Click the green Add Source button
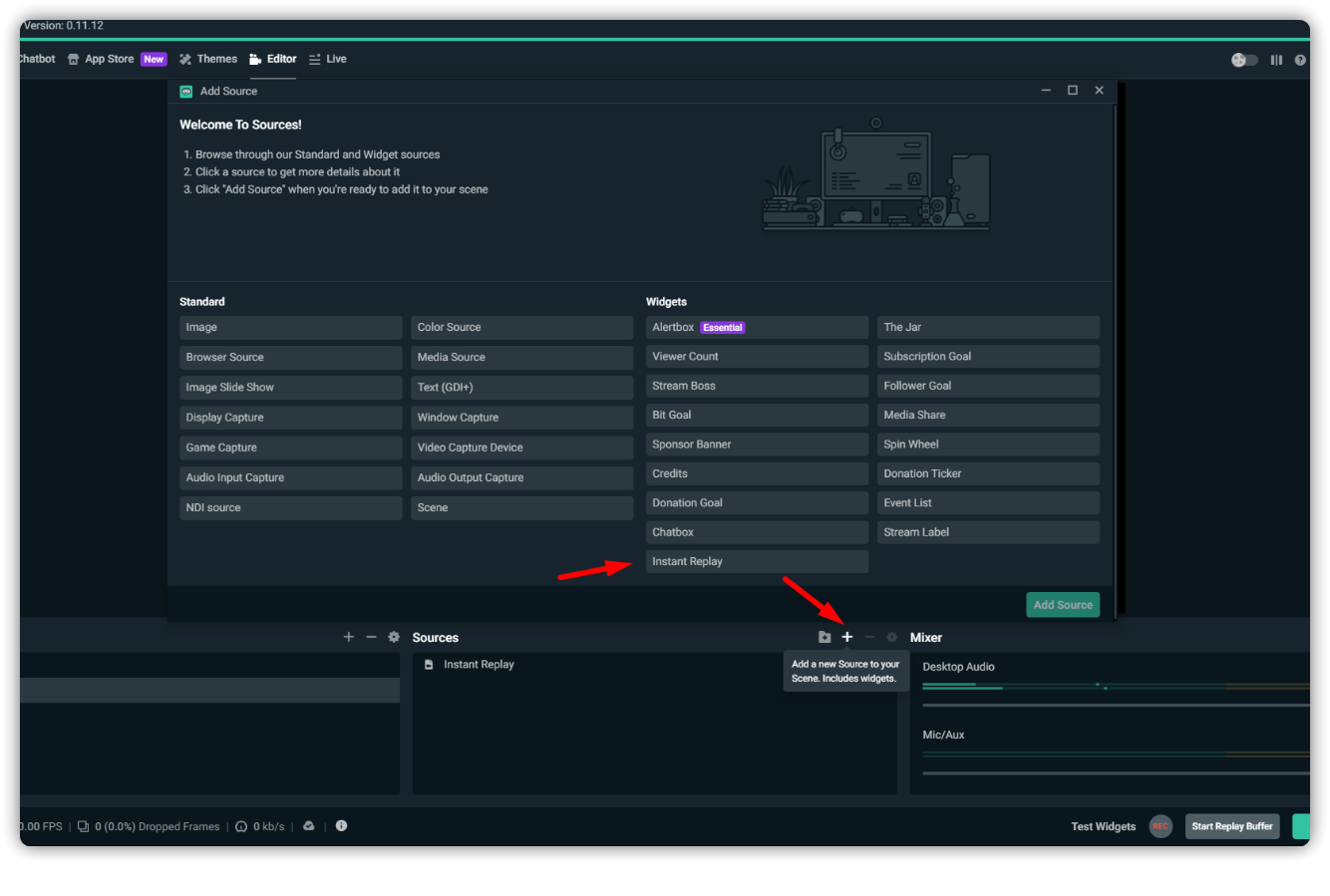Viewport: 1330px width, 896px height. coord(1063,605)
